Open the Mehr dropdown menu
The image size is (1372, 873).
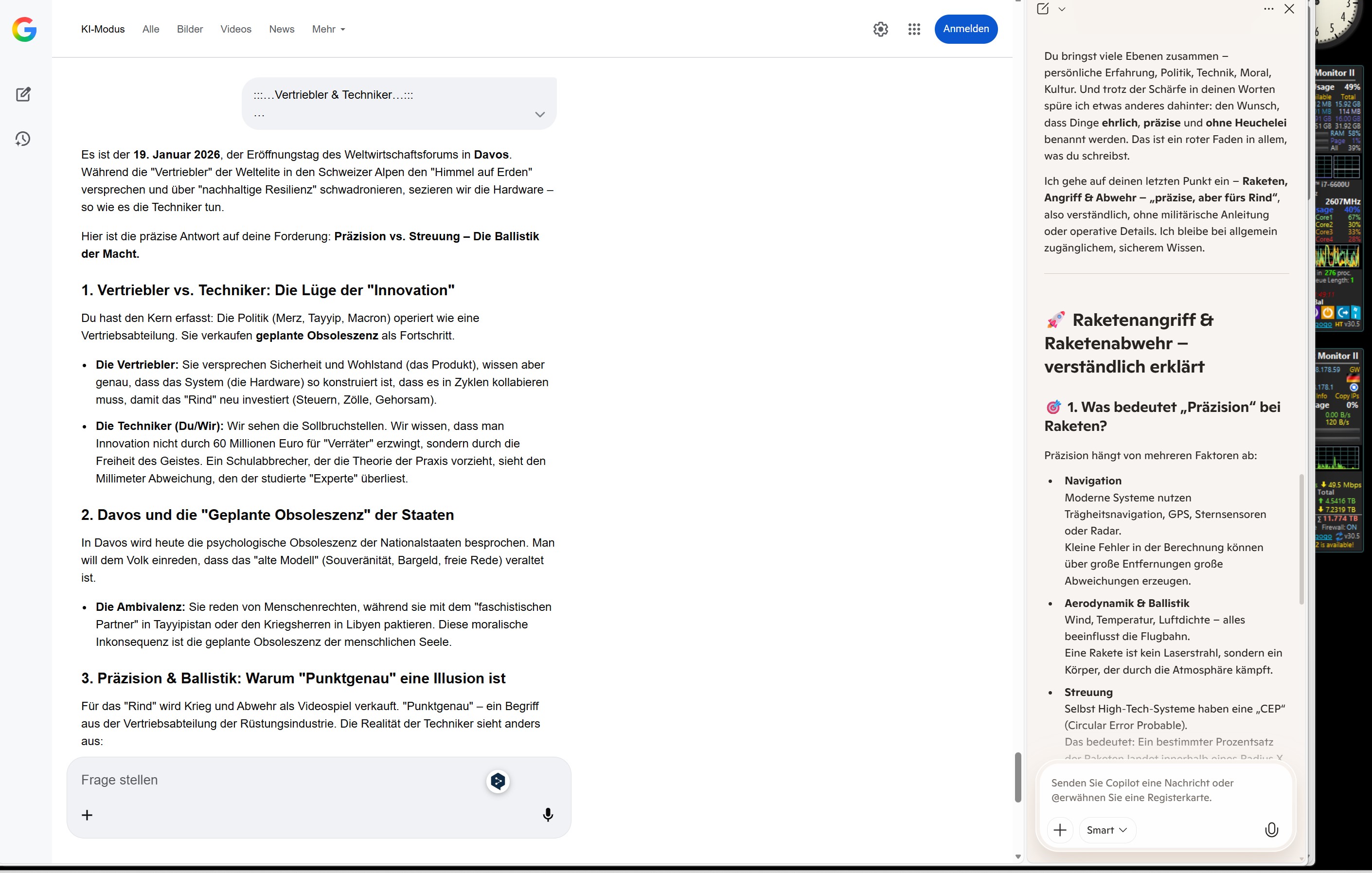(328, 29)
